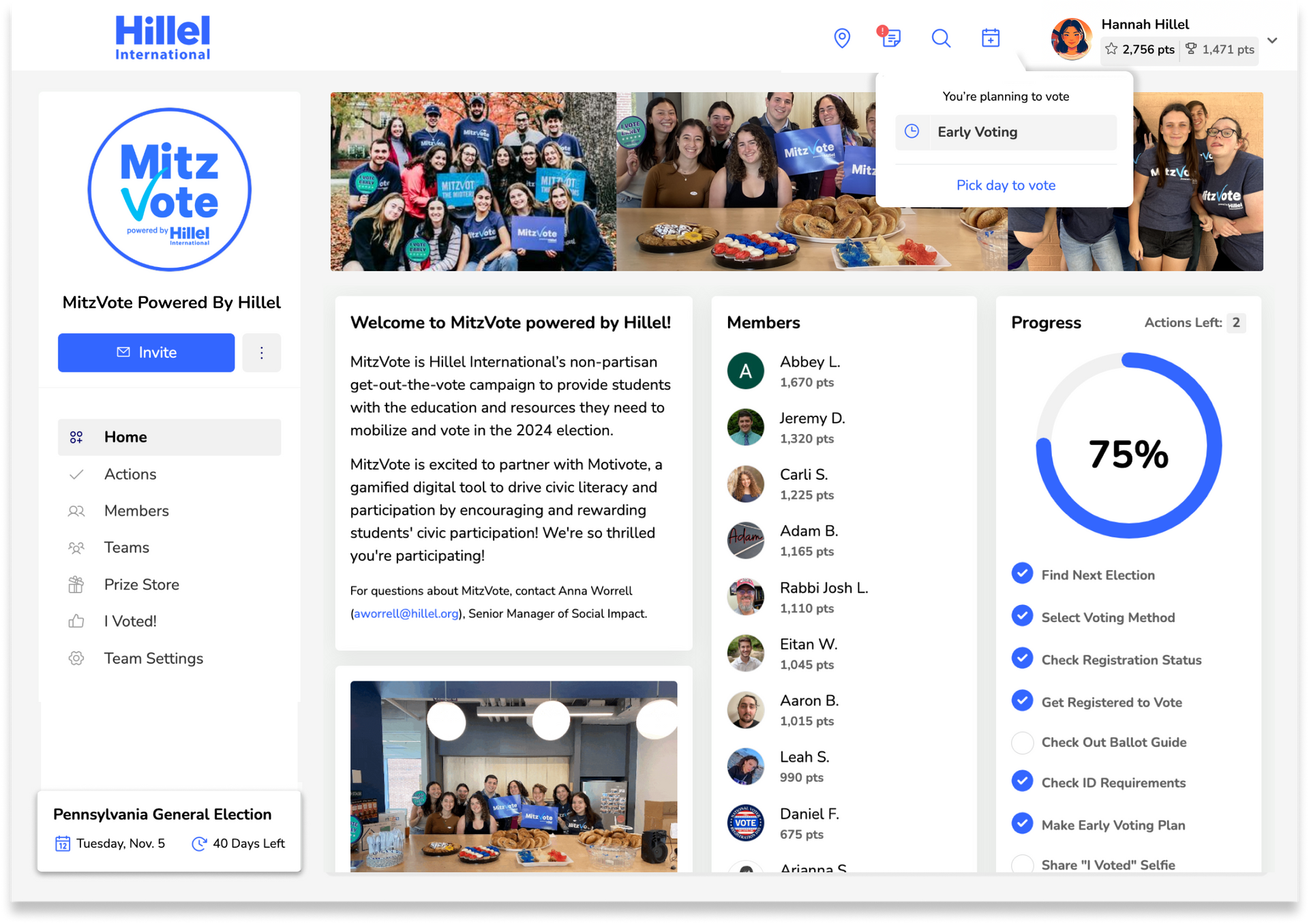Open the calendar plus icon in header
This screenshot has height=924, width=1309.
991,37
